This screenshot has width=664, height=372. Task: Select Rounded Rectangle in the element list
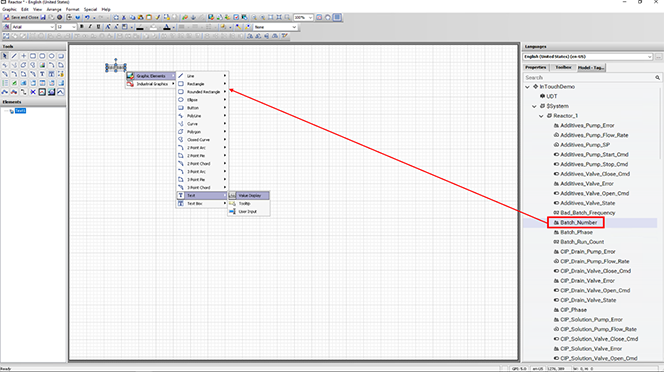[x=202, y=92]
